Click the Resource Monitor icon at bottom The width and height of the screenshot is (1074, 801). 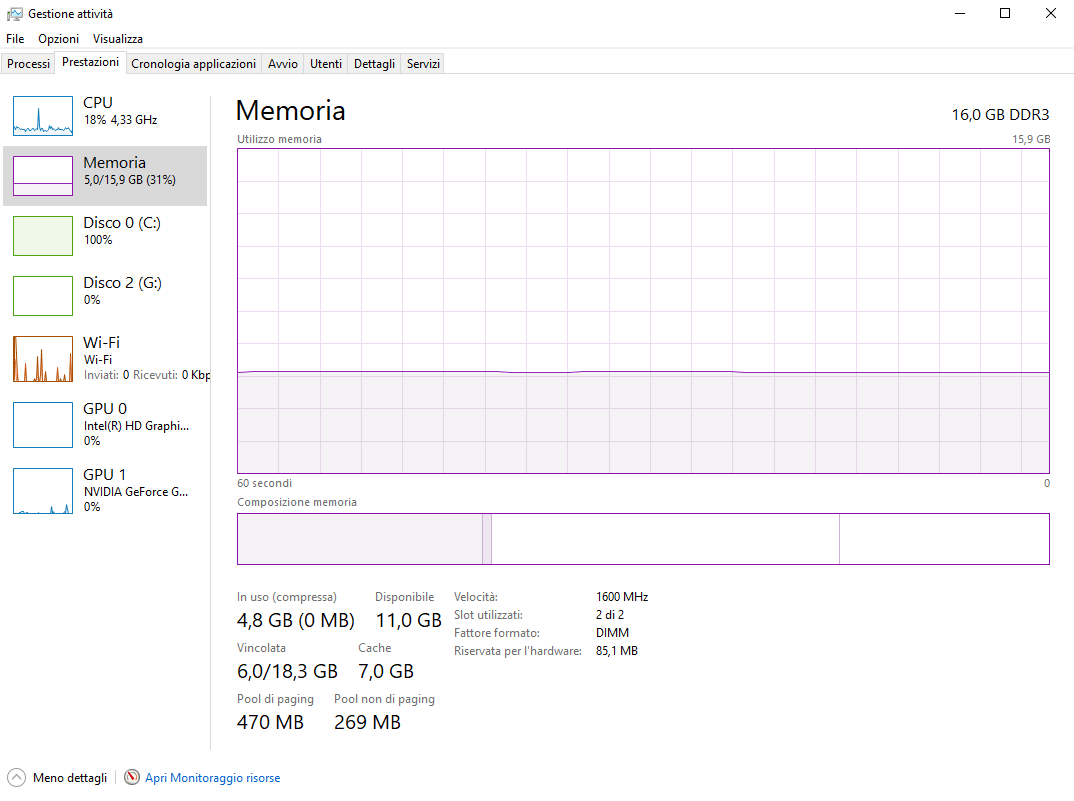click(132, 778)
